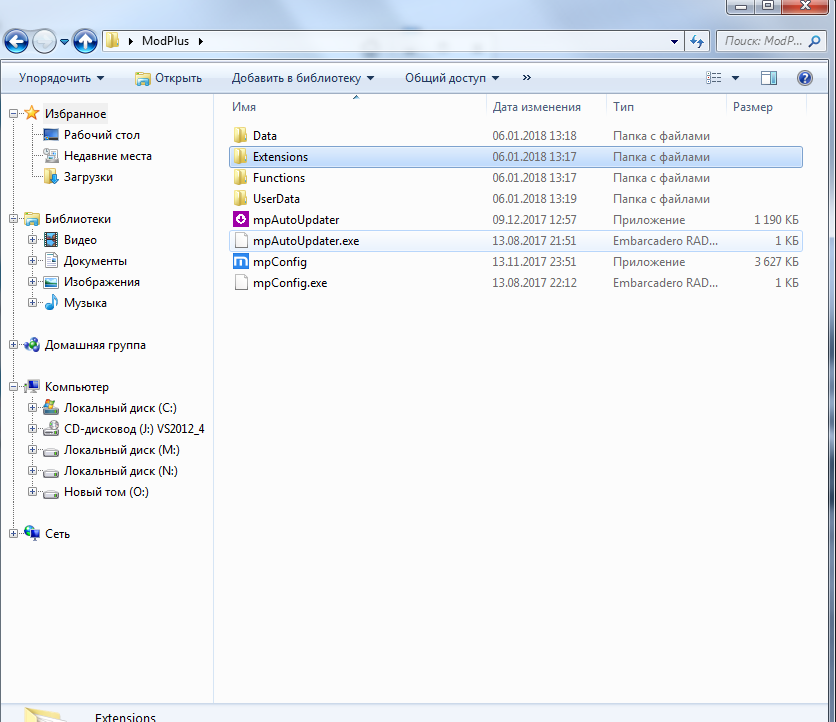
Task: Select Избранное in the navigation pane
Action: pyautogui.click(x=75, y=114)
